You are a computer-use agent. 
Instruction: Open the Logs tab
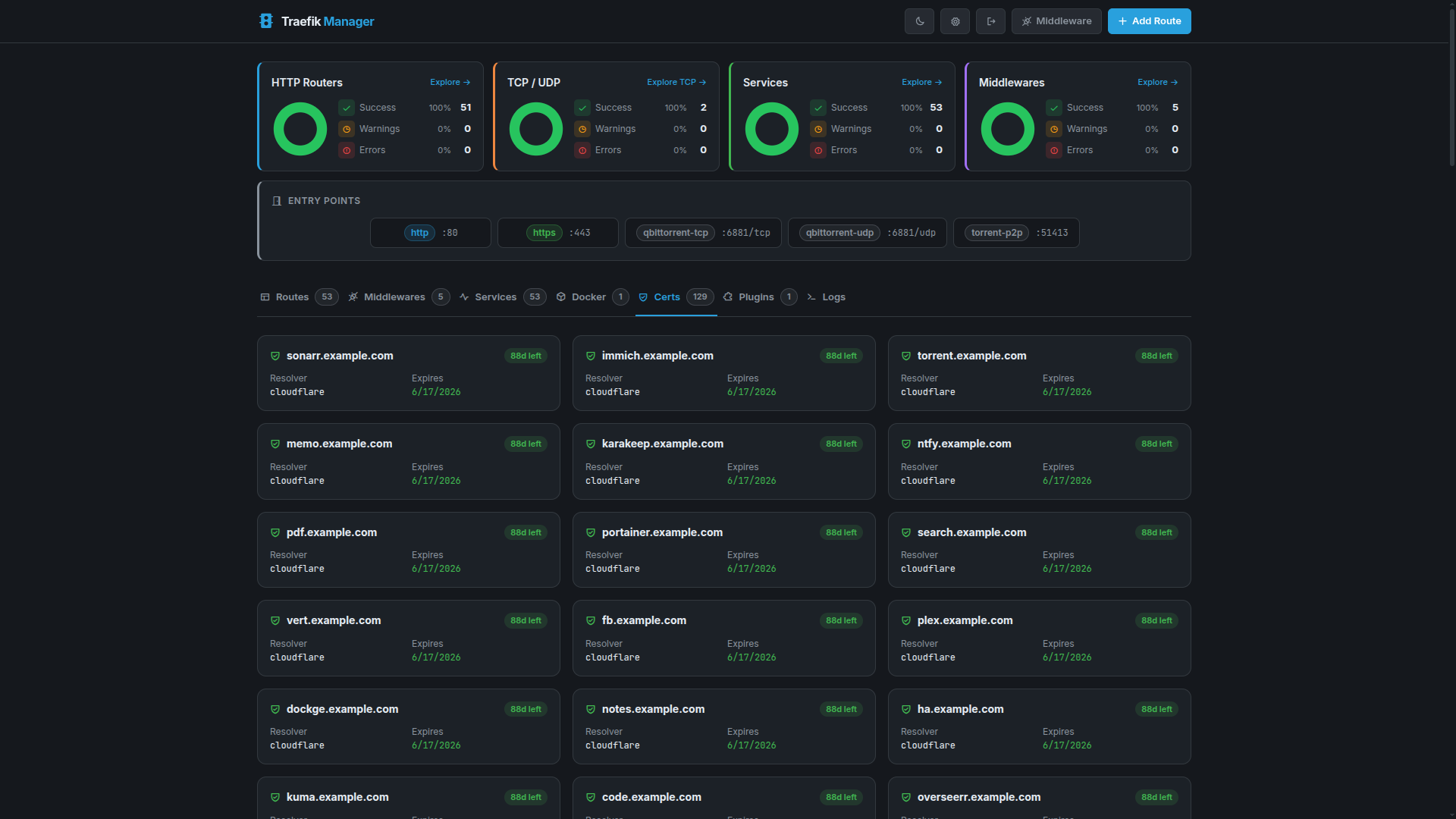tap(833, 297)
